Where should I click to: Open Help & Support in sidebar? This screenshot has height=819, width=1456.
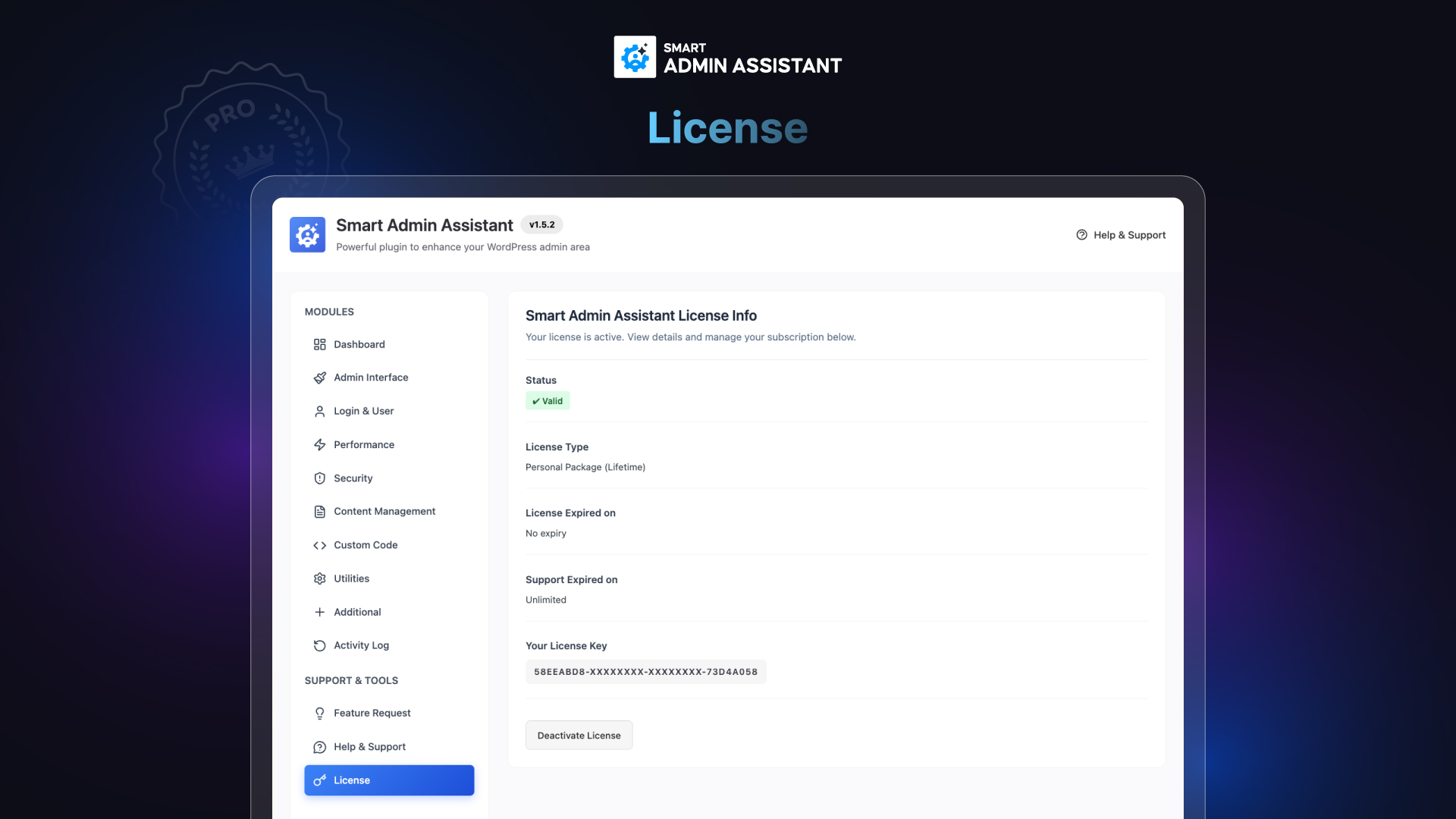point(389,747)
